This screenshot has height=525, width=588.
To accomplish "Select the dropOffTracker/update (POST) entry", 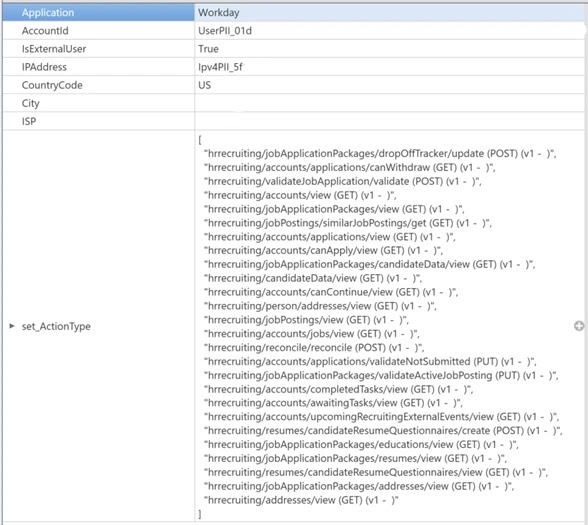I will pos(380,154).
